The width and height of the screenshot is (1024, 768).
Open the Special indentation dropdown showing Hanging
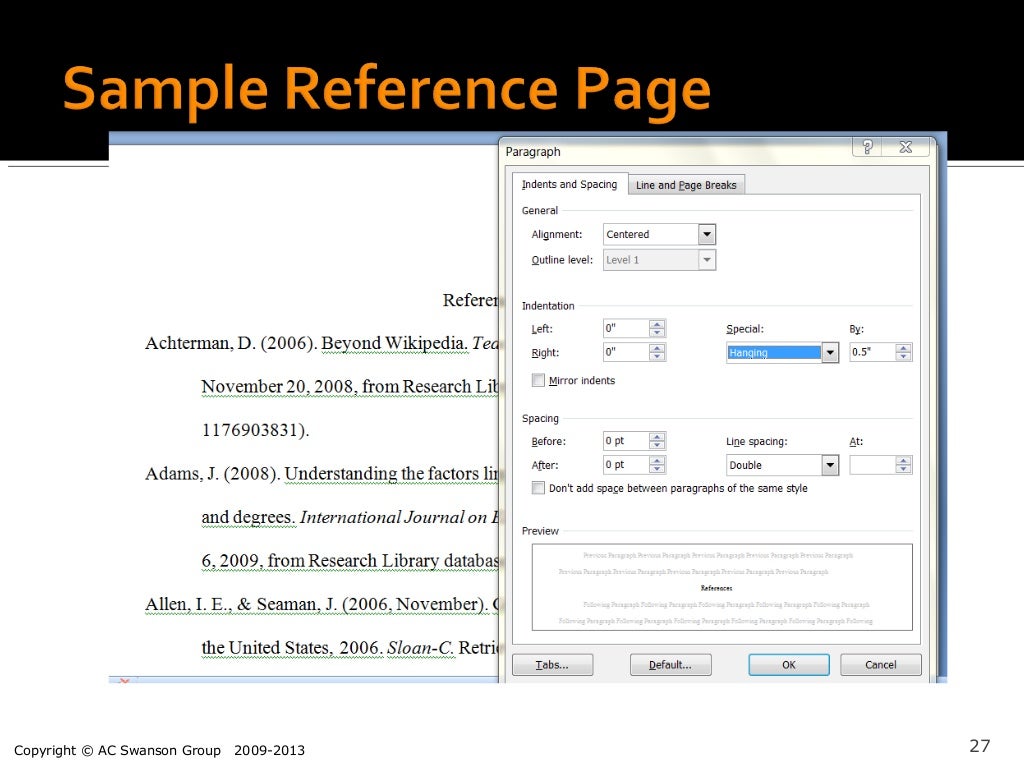point(829,353)
